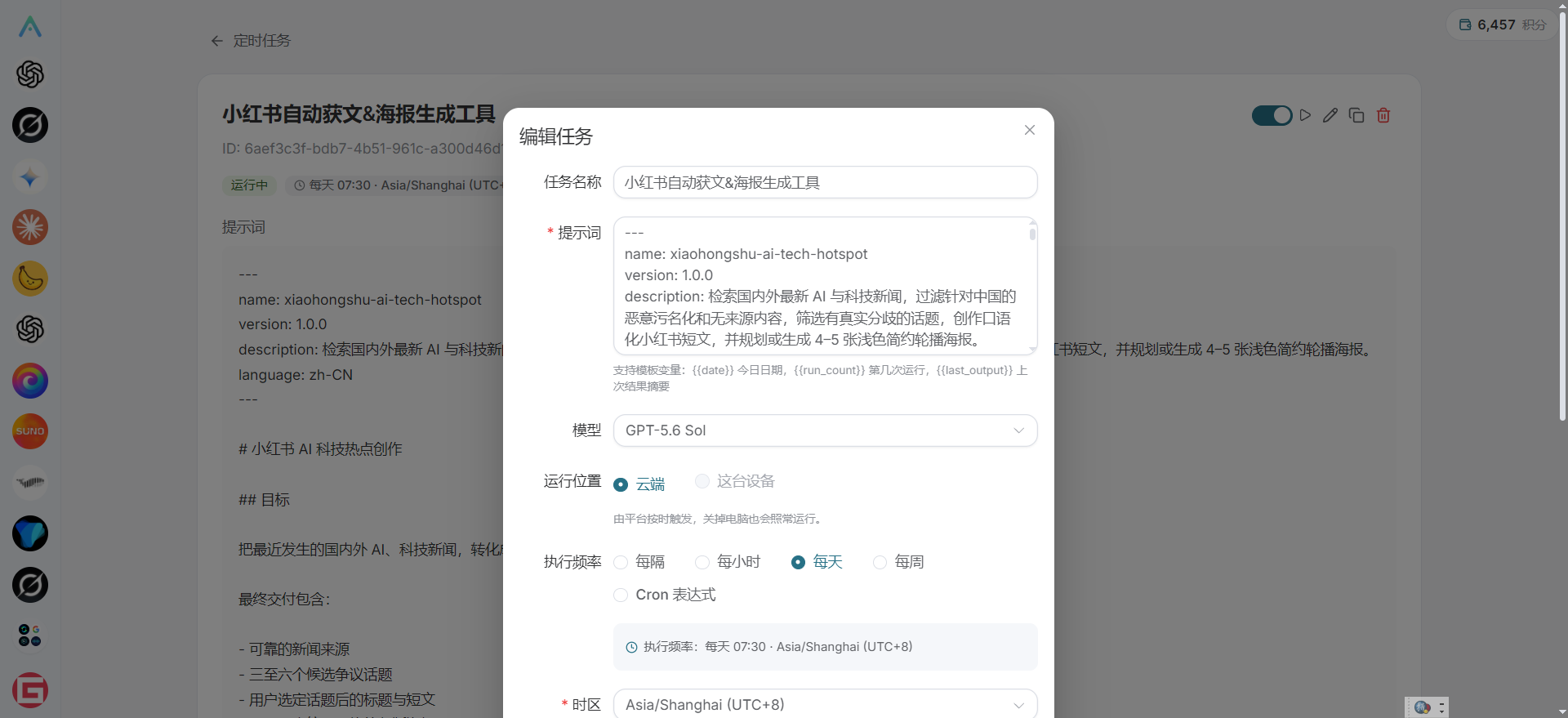Click the purple swirl sidebar icon
Screen dimensions: 1568x718
[30, 381]
